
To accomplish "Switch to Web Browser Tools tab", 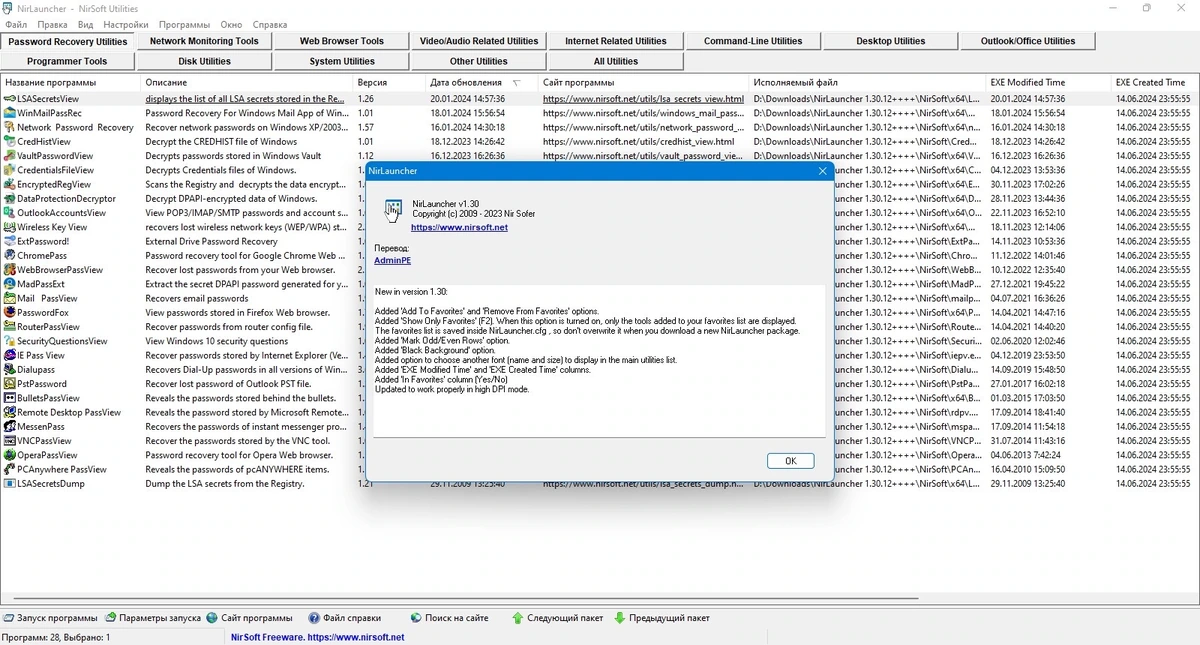I will pyautogui.click(x=342, y=41).
